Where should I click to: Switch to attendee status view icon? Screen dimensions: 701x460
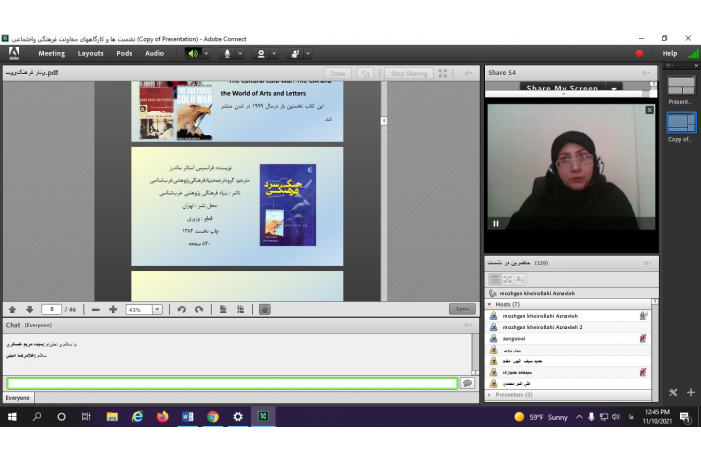pyautogui.click(x=520, y=279)
